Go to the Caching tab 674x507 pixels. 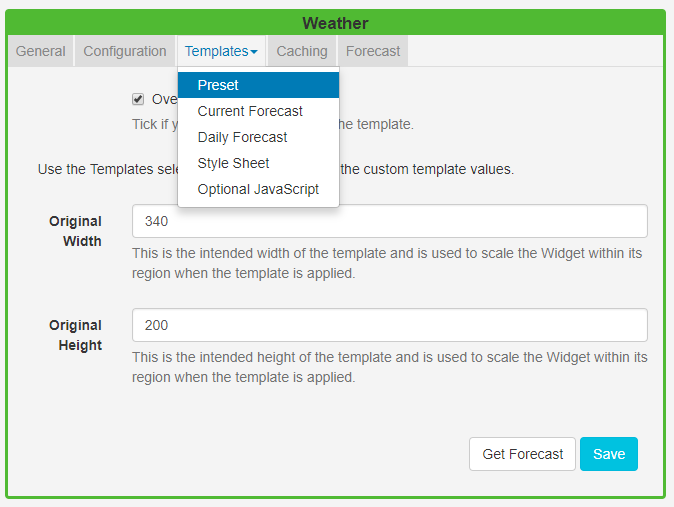301,51
